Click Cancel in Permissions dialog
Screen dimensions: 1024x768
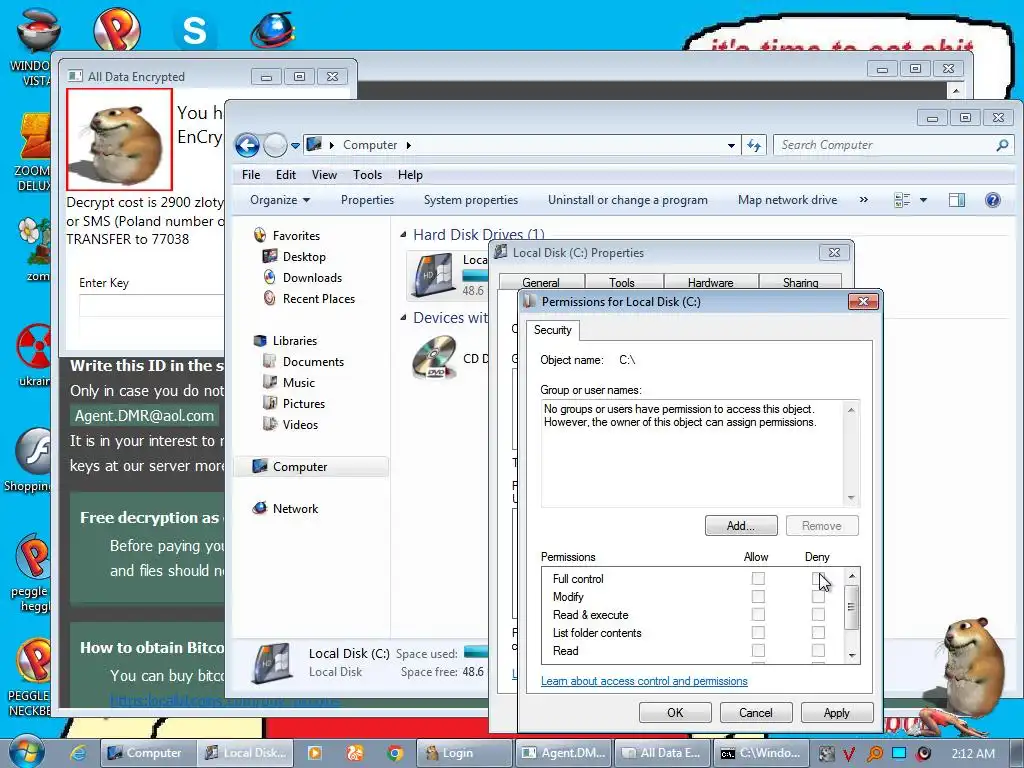(756, 712)
